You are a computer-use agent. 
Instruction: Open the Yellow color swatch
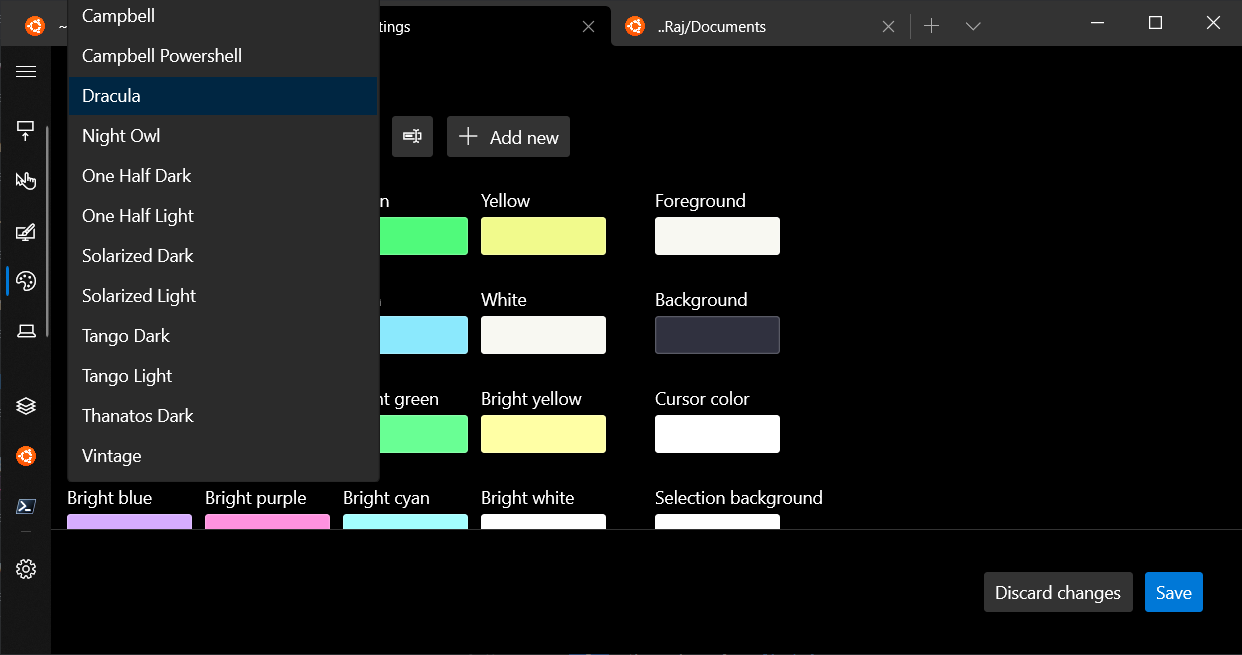click(x=543, y=236)
